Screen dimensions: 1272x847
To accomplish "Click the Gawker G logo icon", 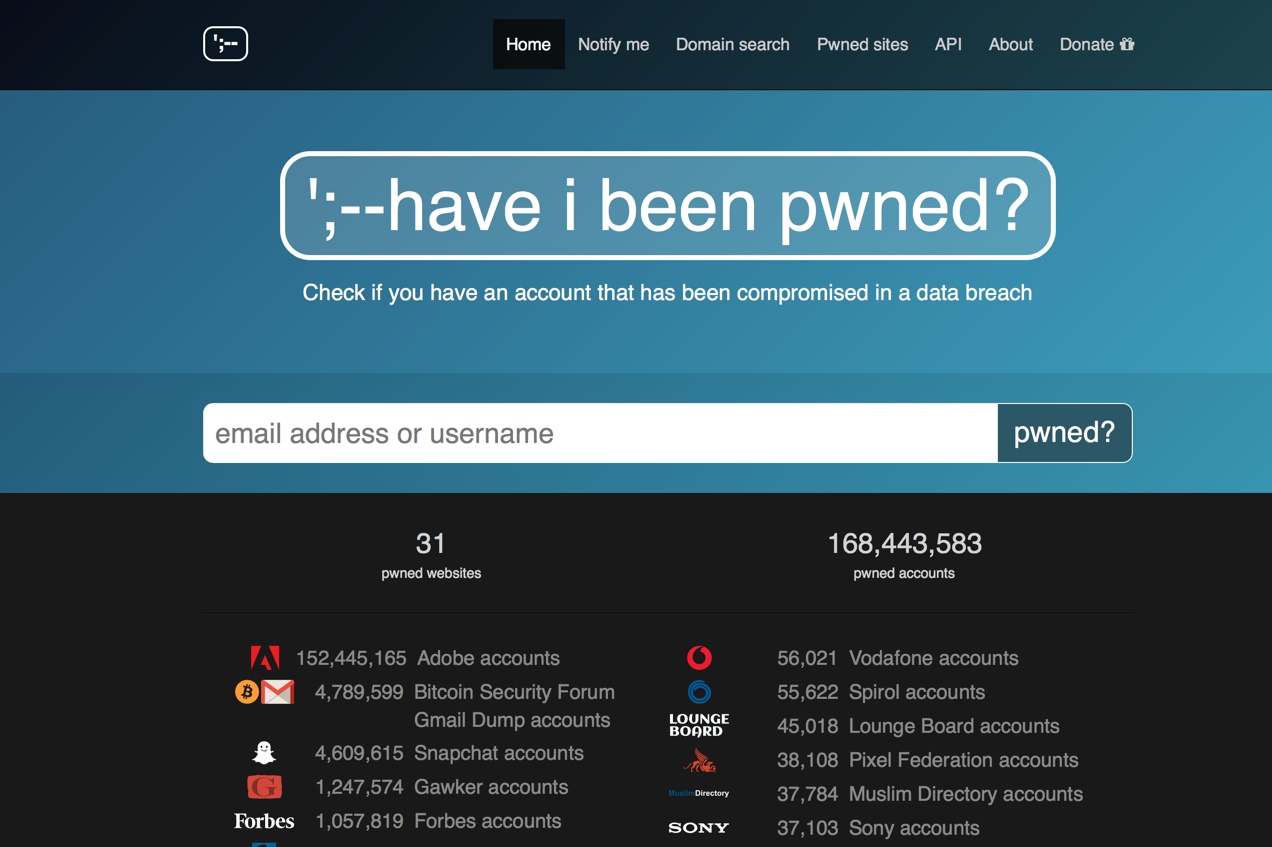I will click(x=264, y=787).
